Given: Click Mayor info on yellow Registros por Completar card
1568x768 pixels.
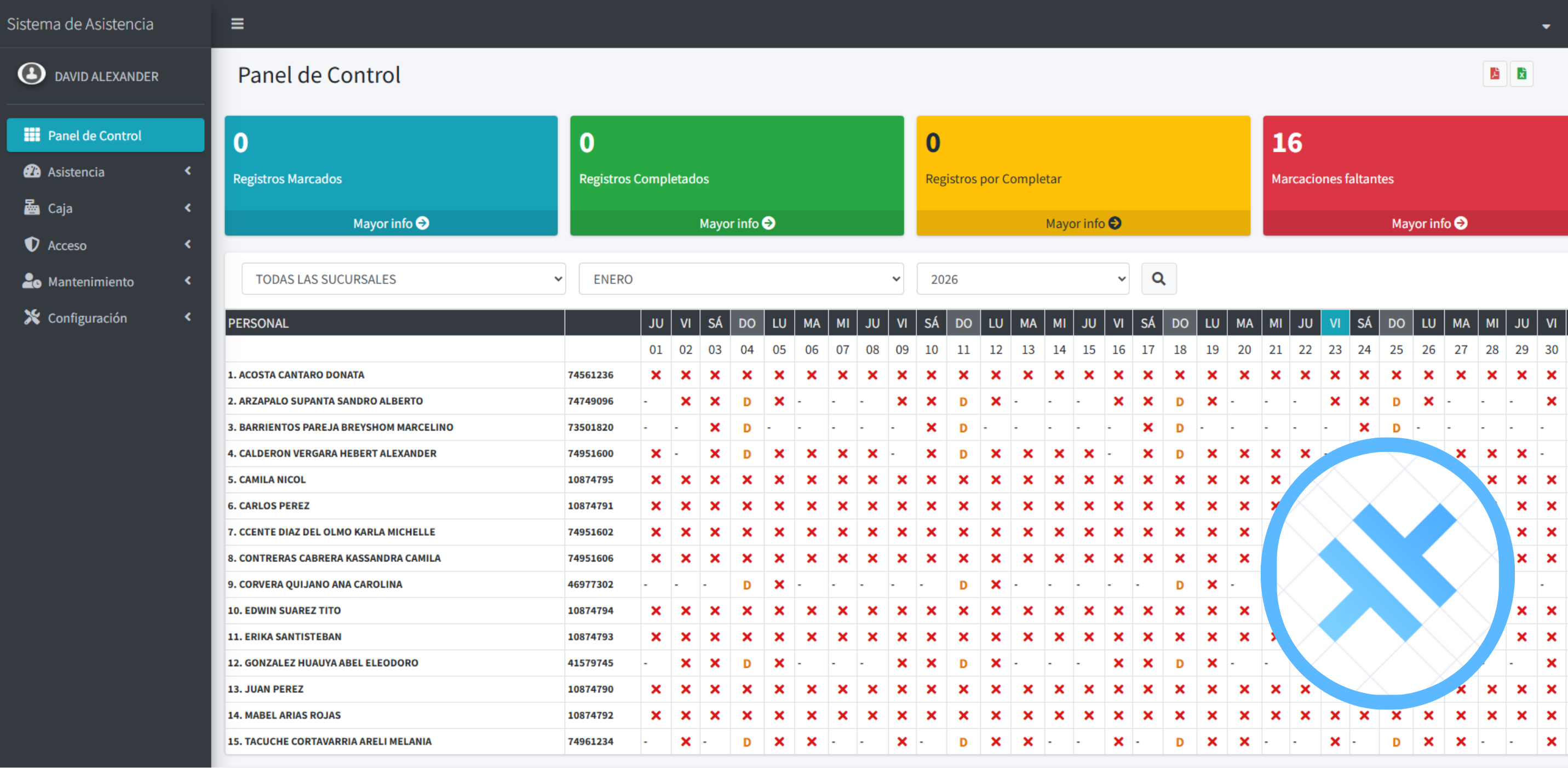Looking at the screenshot, I should pos(1082,223).
